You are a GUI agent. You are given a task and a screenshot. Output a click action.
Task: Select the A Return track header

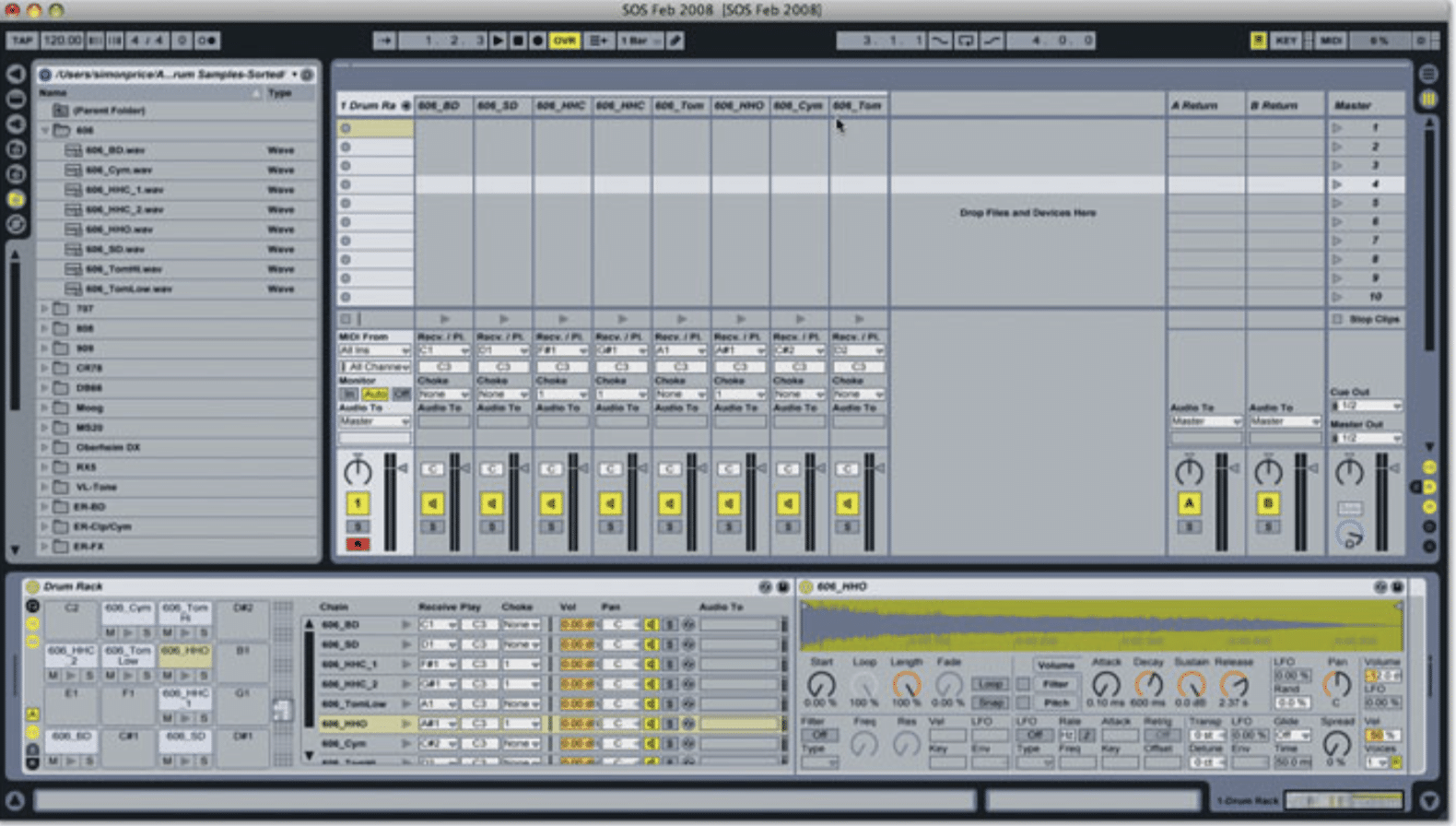coord(1205,105)
